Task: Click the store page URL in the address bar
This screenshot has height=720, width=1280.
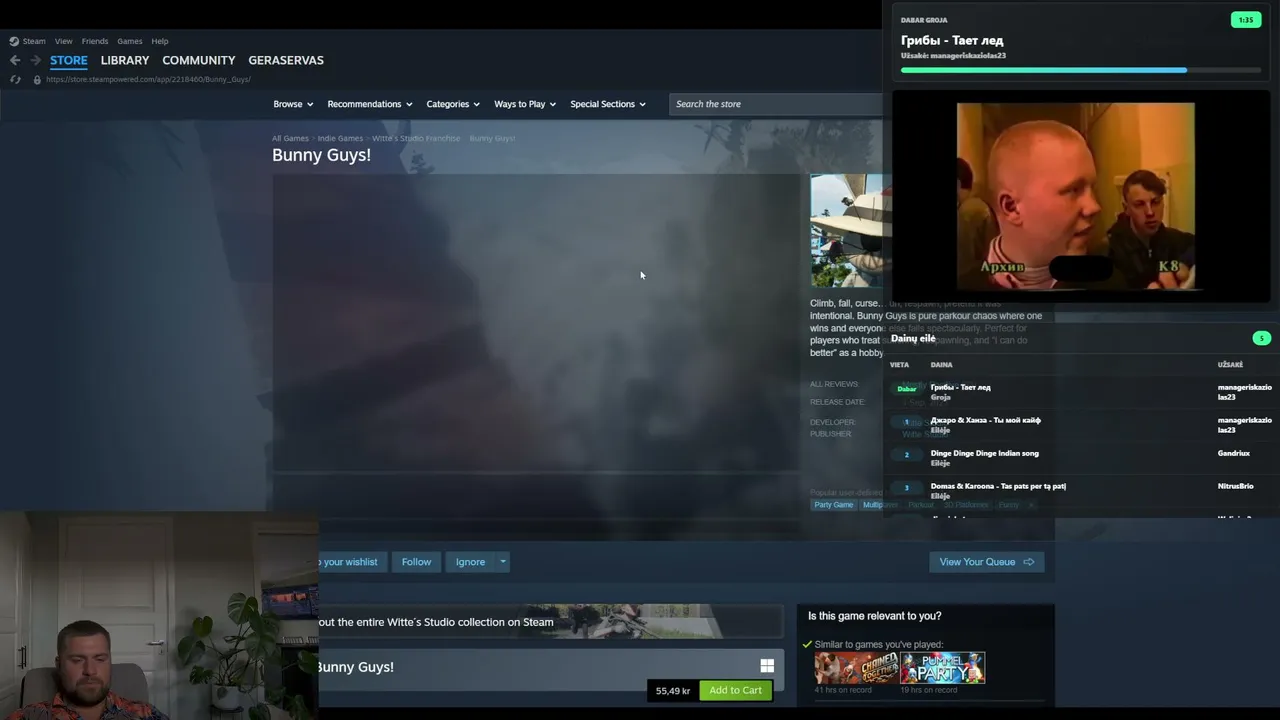Action: tap(148, 79)
